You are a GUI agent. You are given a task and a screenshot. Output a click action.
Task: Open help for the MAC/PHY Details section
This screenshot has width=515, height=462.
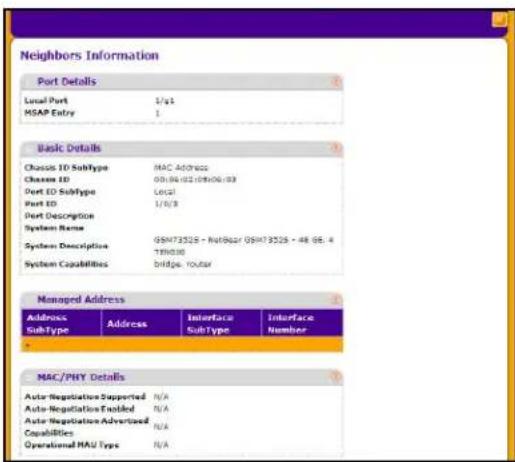point(336,377)
